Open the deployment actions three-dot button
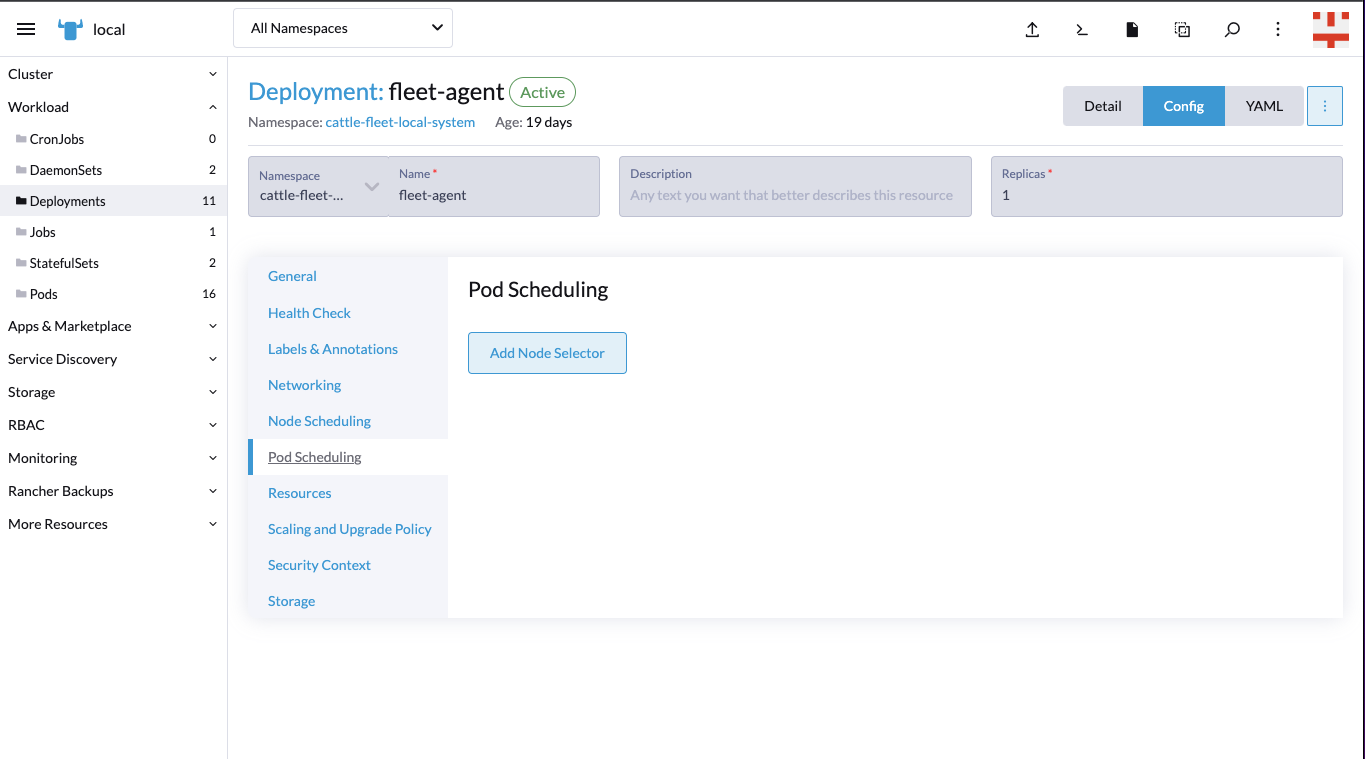This screenshot has height=759, width=1365. (1325, 106)
